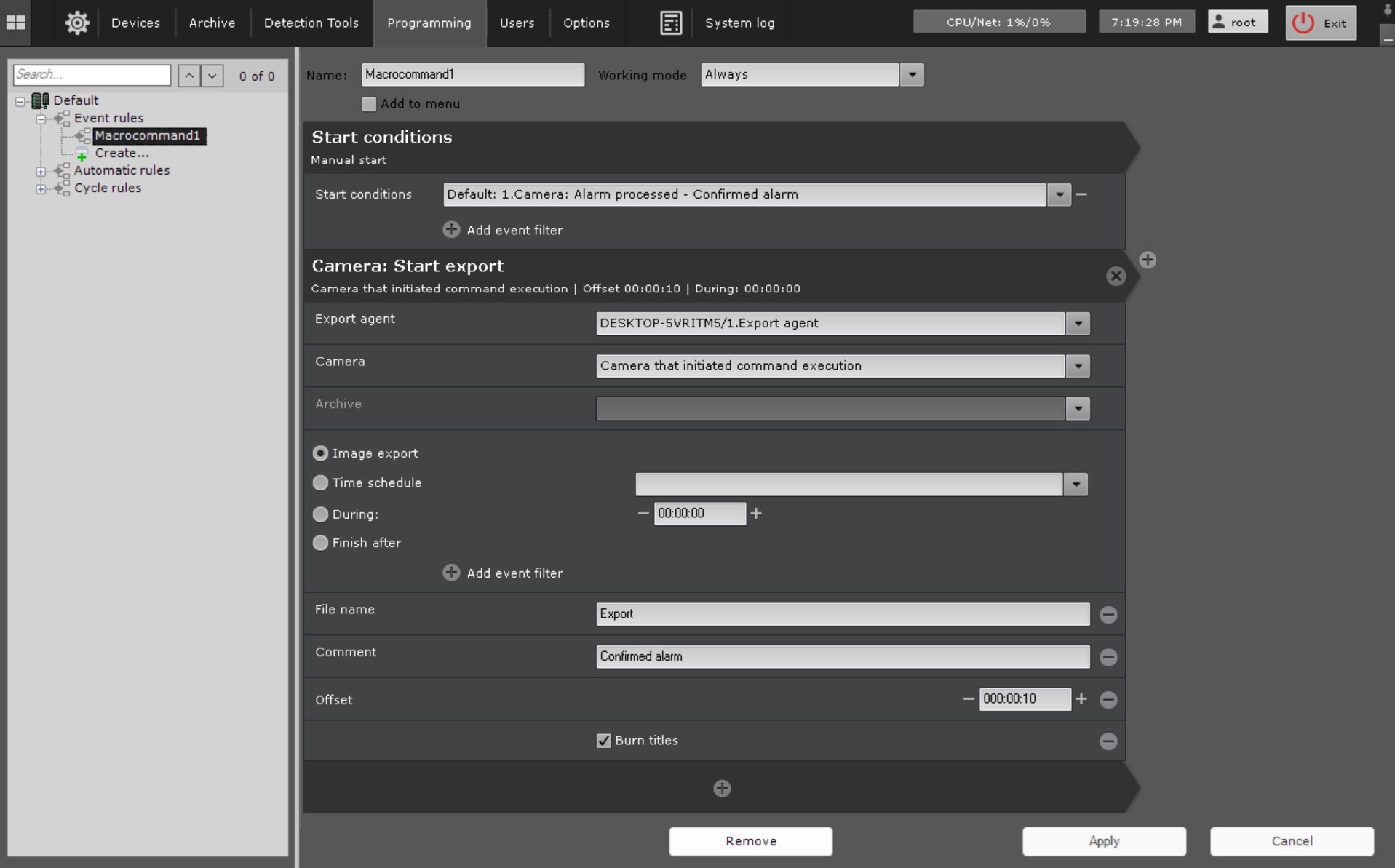Screen dimensions: 1395x868
Task: Select the Time schedule radio option
Action: [x=320, y=483]
